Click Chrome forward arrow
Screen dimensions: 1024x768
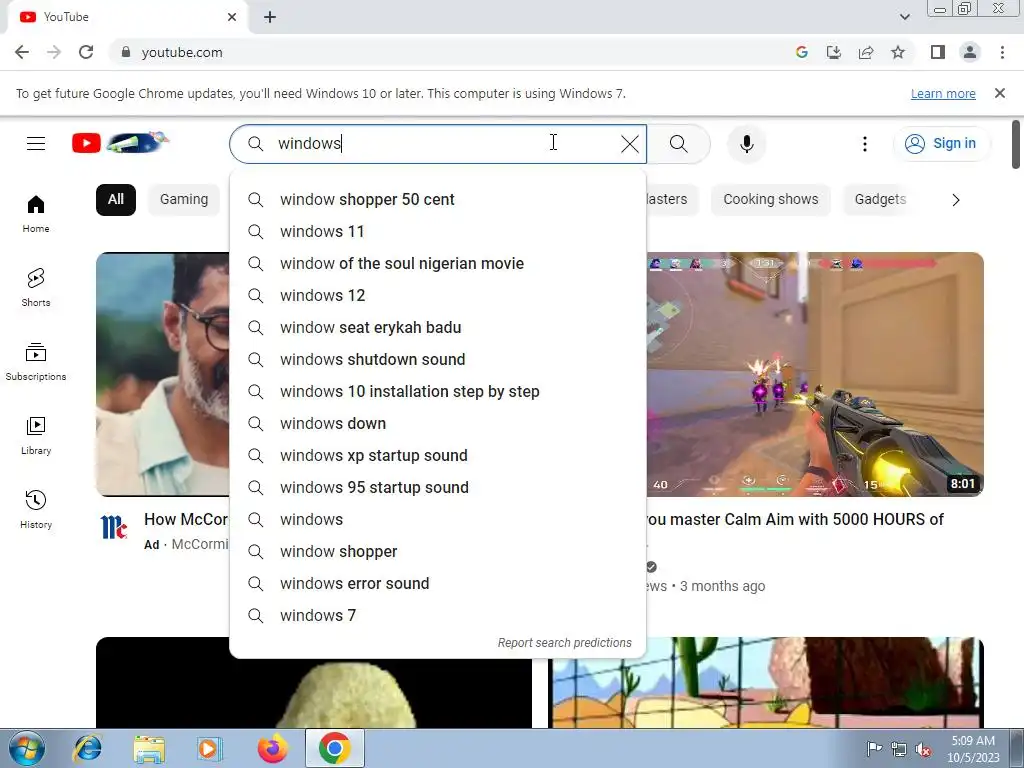click(x=54, y=52)
